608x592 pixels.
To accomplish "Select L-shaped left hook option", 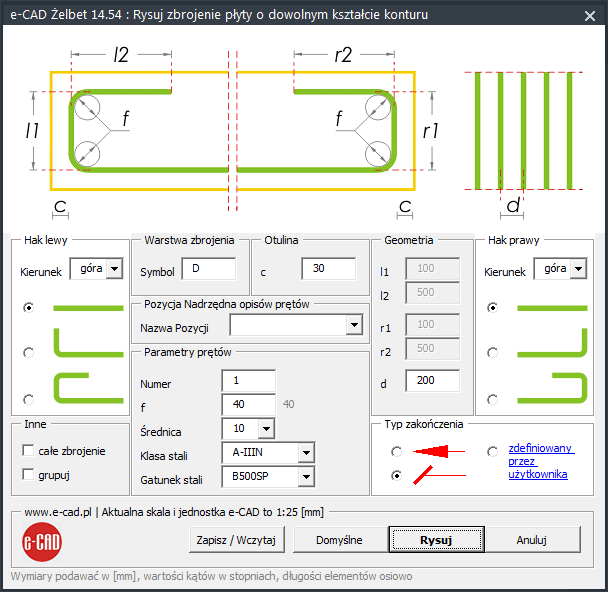I will [x=28, y=353].
